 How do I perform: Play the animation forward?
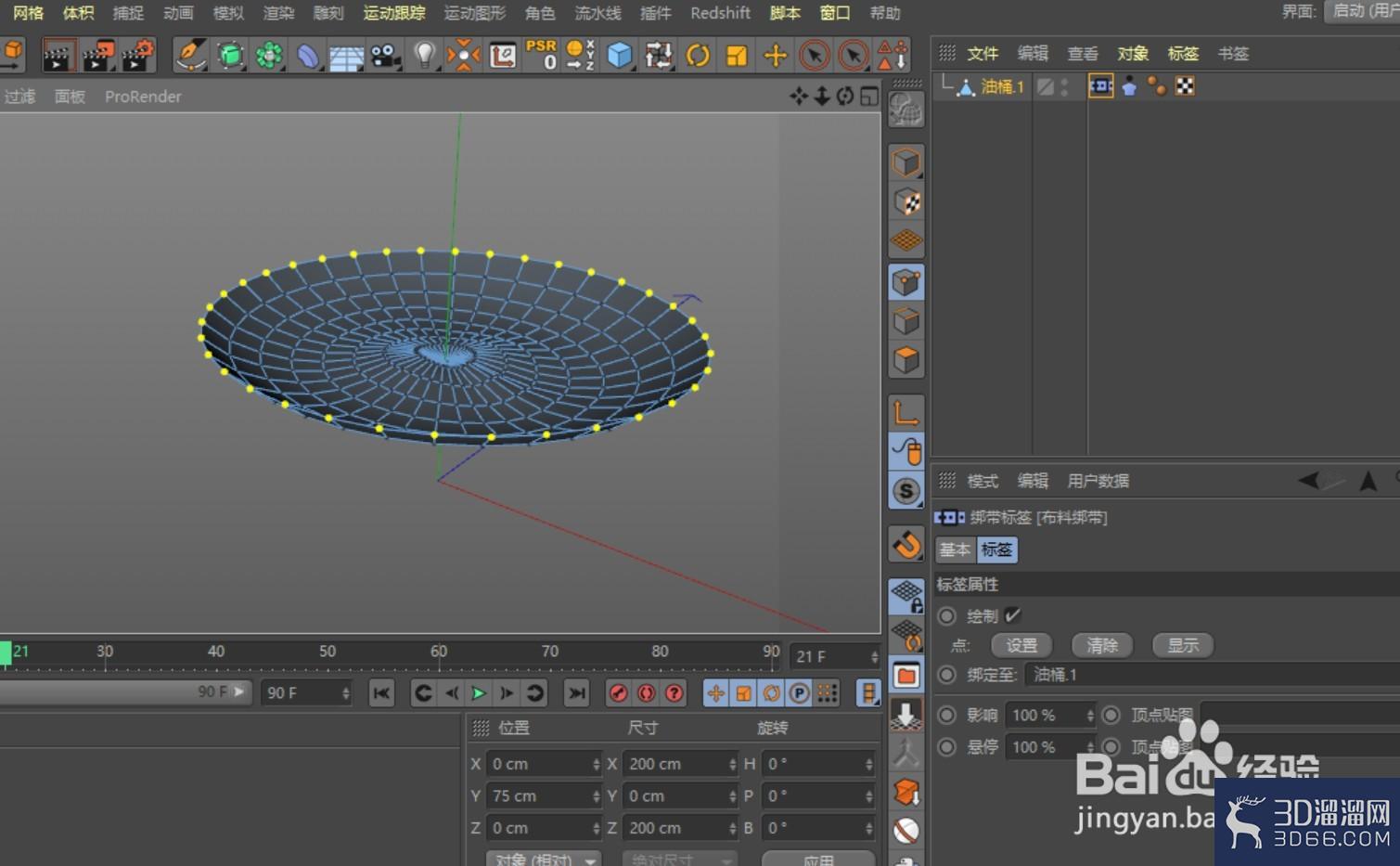pos(479,693)
